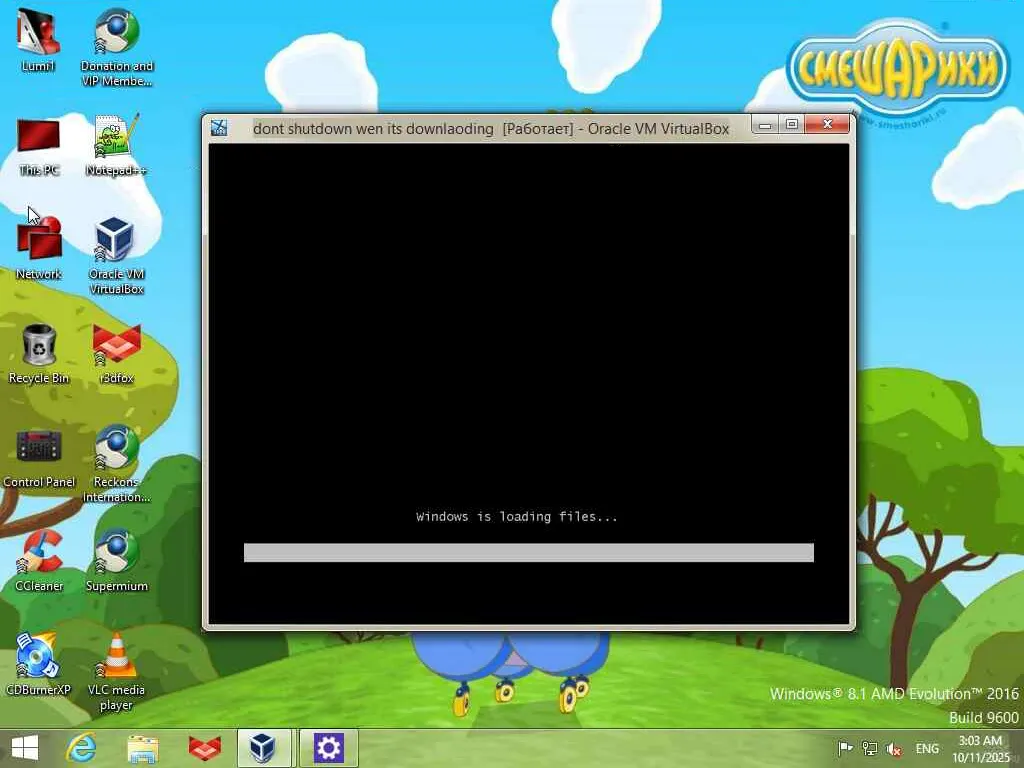Switch the ENG input language indicator
This screenshot has width=1024, height=768.
[x=927, y=748]
